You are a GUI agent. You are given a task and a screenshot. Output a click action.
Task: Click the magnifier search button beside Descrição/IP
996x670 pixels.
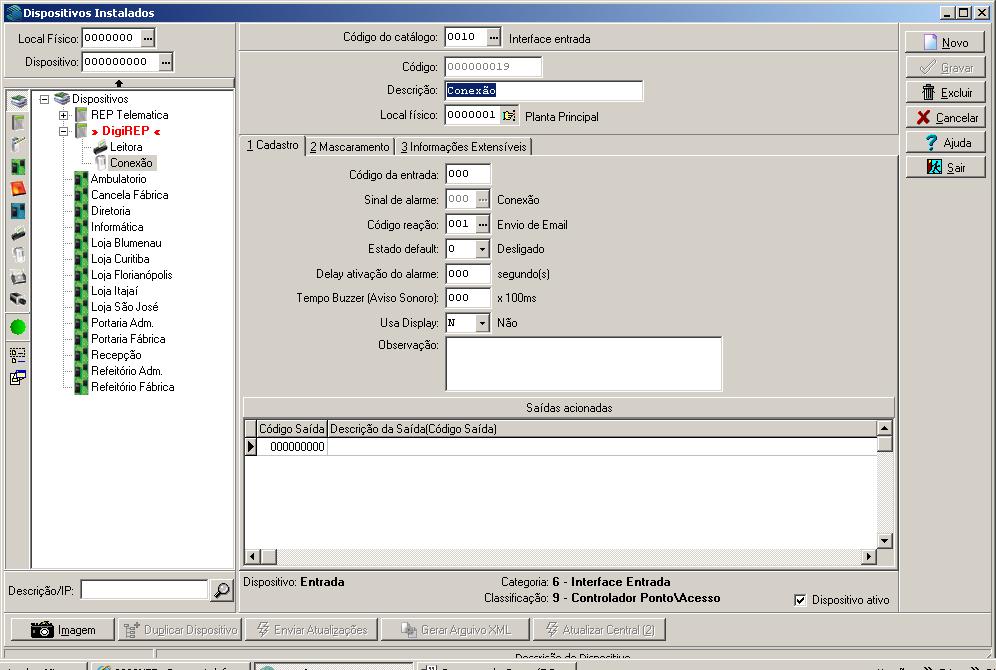click(221, 590)
